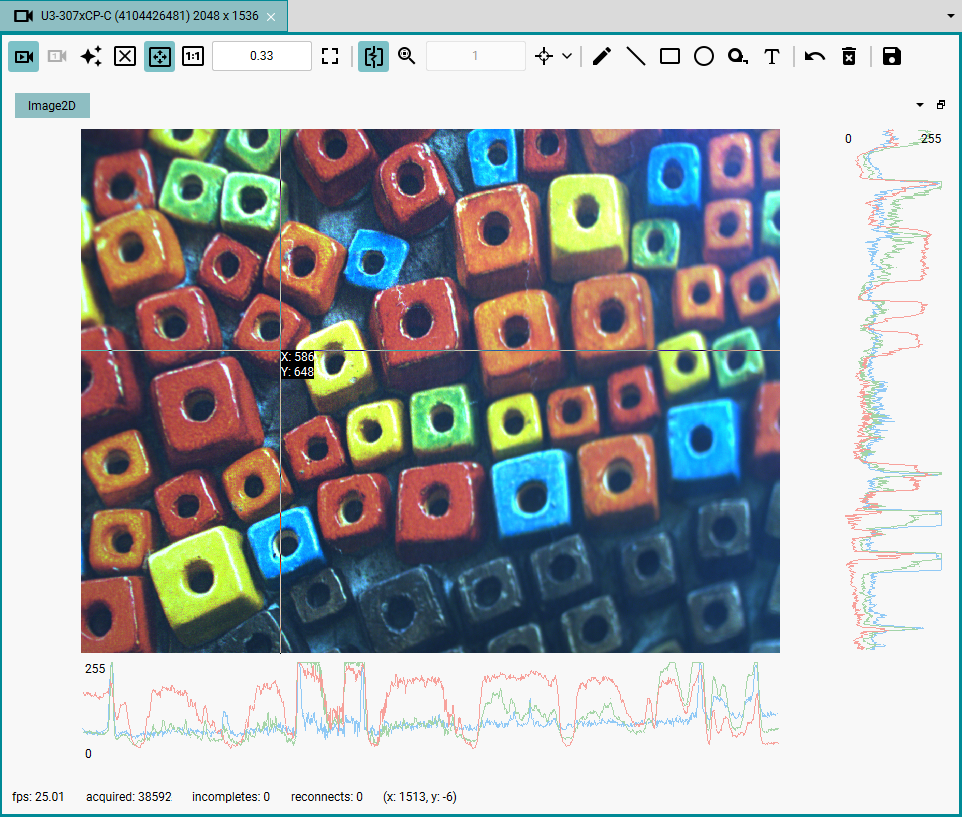
Task: Select the shape fill options tool
Action: click(737, 56)
